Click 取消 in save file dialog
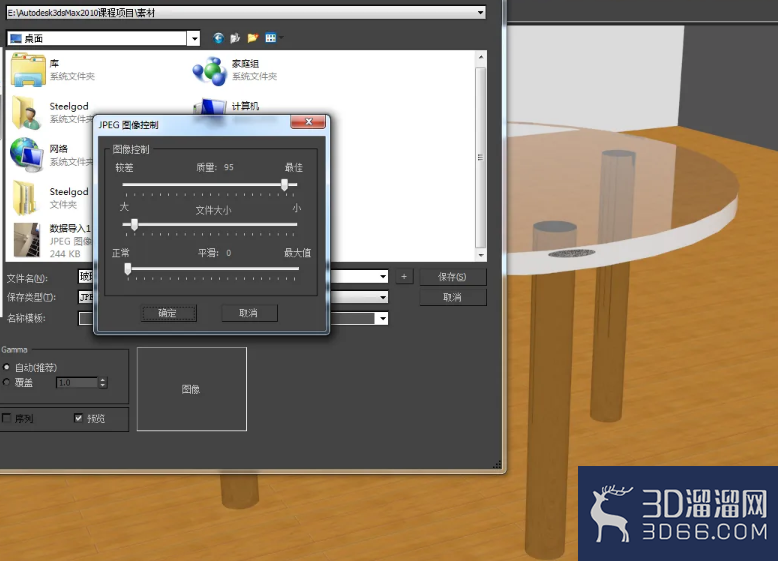Screen dimensions: 778x561 (x=453, y=297)
